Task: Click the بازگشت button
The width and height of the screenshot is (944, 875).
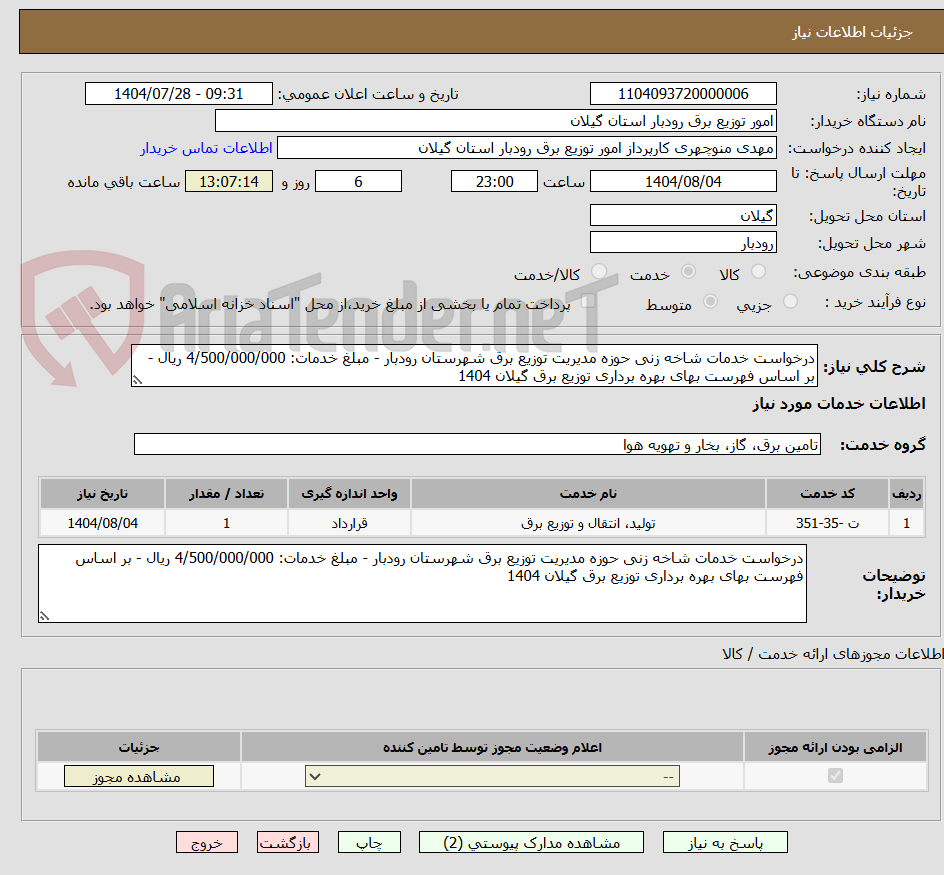Action: [288, 841]
